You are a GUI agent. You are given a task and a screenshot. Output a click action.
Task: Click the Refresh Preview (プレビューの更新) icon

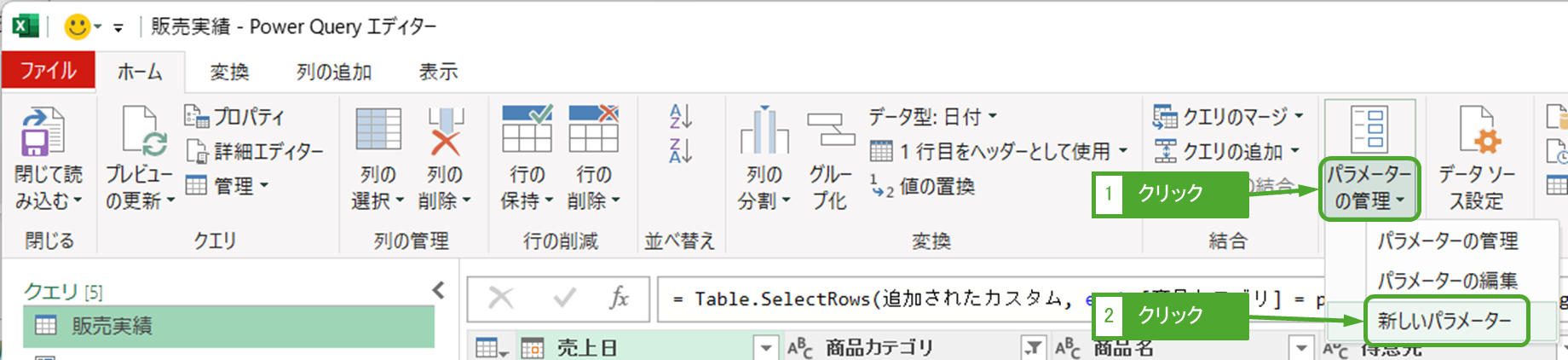coord(141,132)
